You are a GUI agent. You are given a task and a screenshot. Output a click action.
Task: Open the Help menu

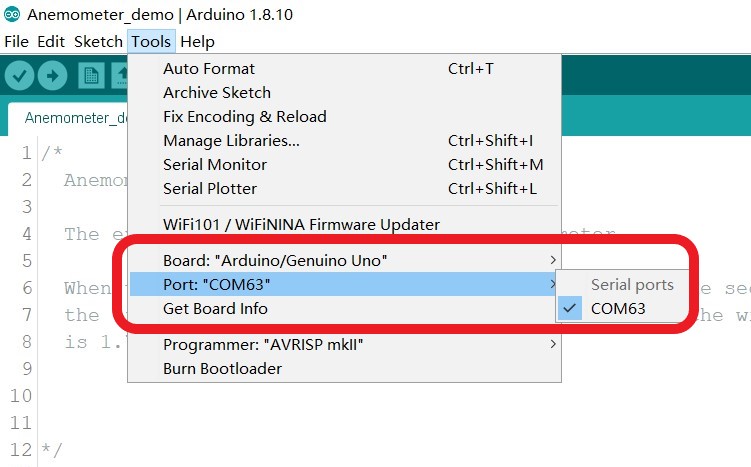point(197,42)
